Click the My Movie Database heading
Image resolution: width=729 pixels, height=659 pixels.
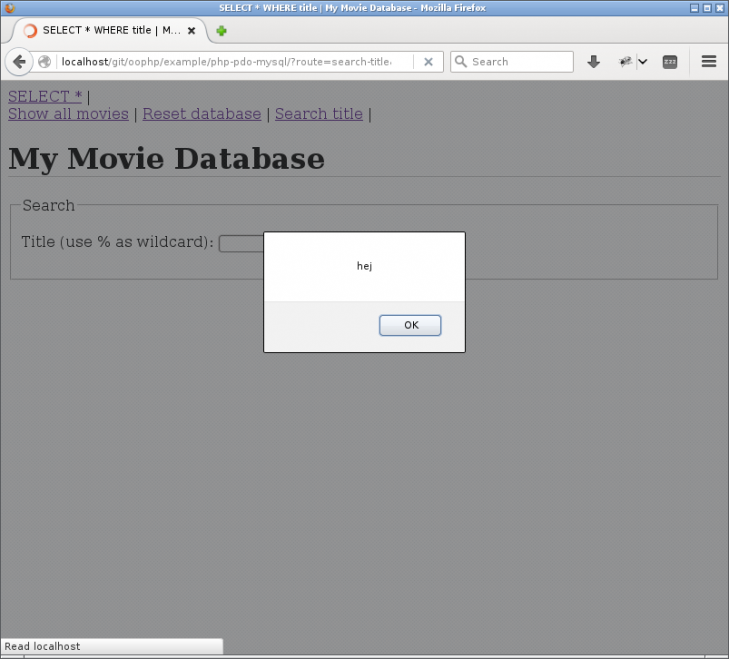[x=166, y=159]
